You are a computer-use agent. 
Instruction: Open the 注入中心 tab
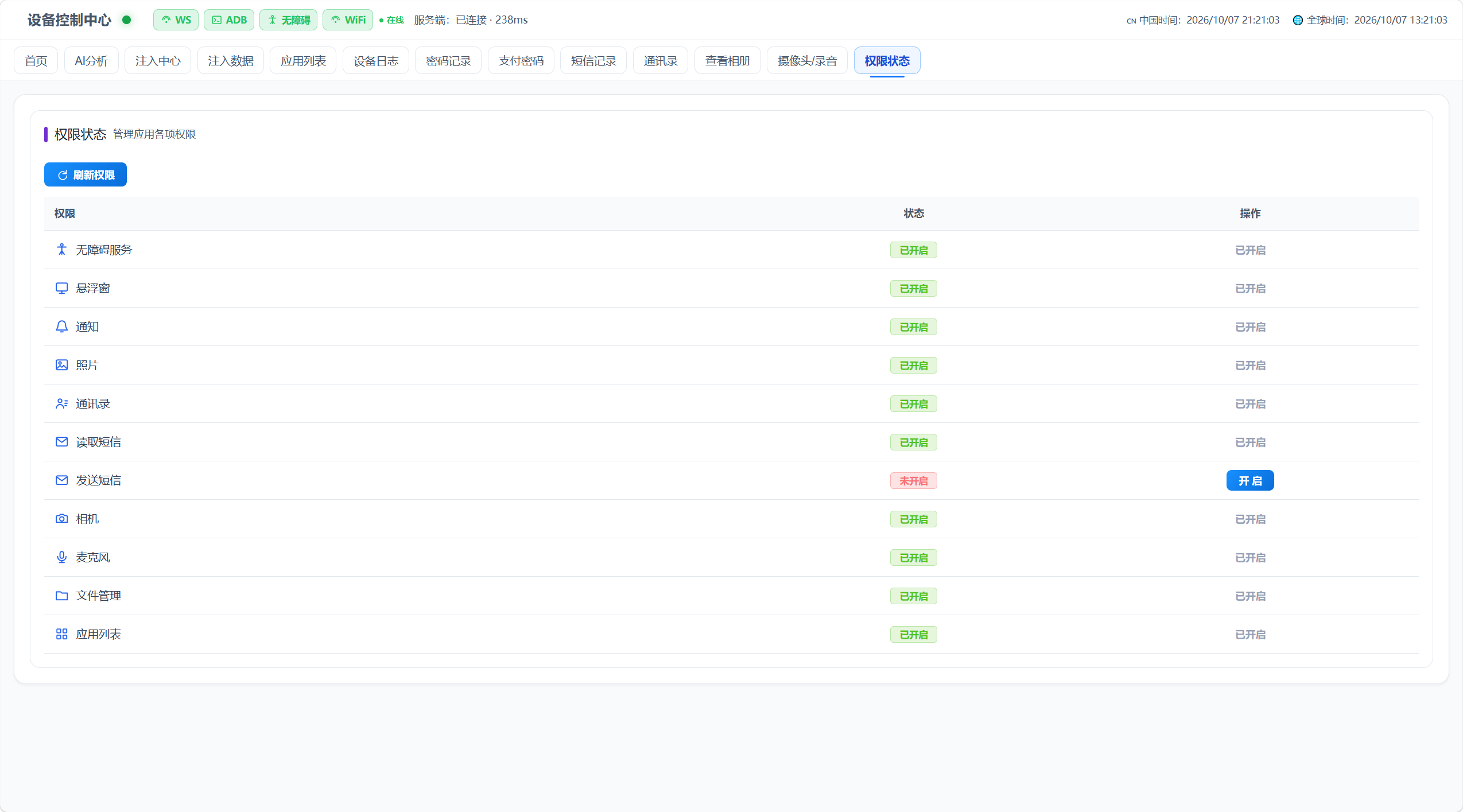point(158,60)
